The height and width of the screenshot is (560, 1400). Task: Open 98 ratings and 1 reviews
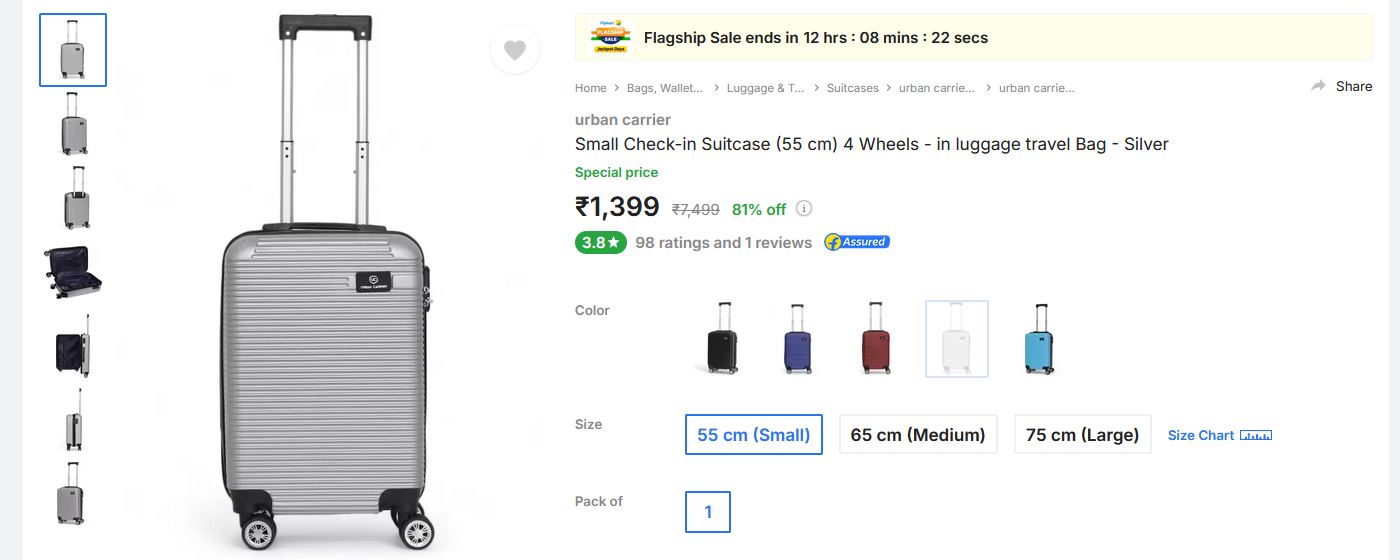(723, 242)
